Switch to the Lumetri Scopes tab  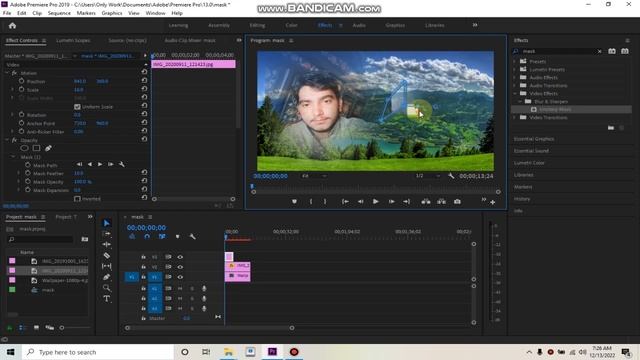pyautogui.click(x=73, y=40)
